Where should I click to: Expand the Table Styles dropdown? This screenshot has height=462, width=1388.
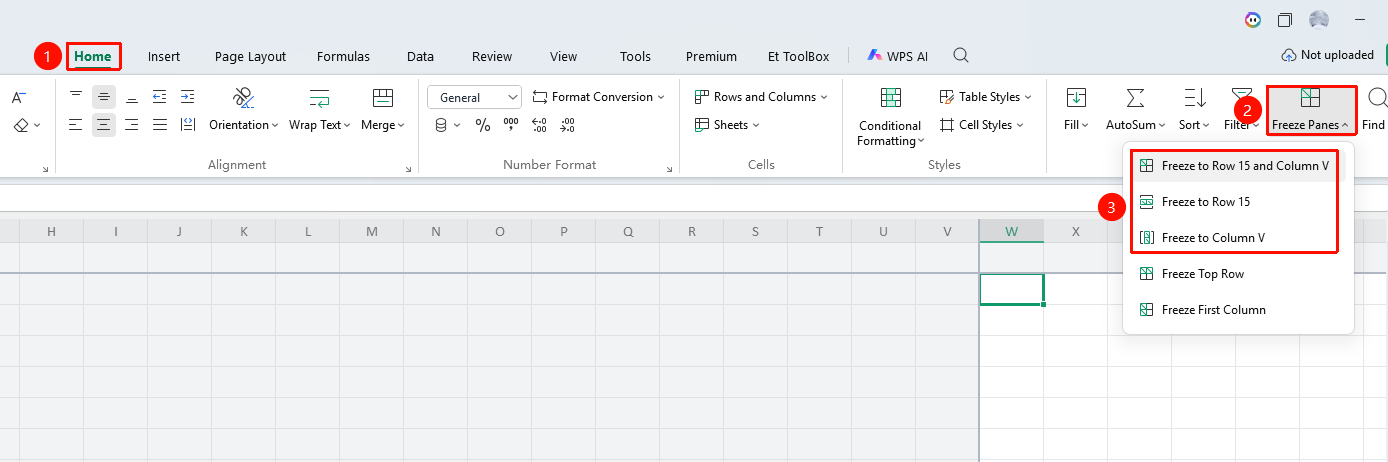click(x=985, y=97)
